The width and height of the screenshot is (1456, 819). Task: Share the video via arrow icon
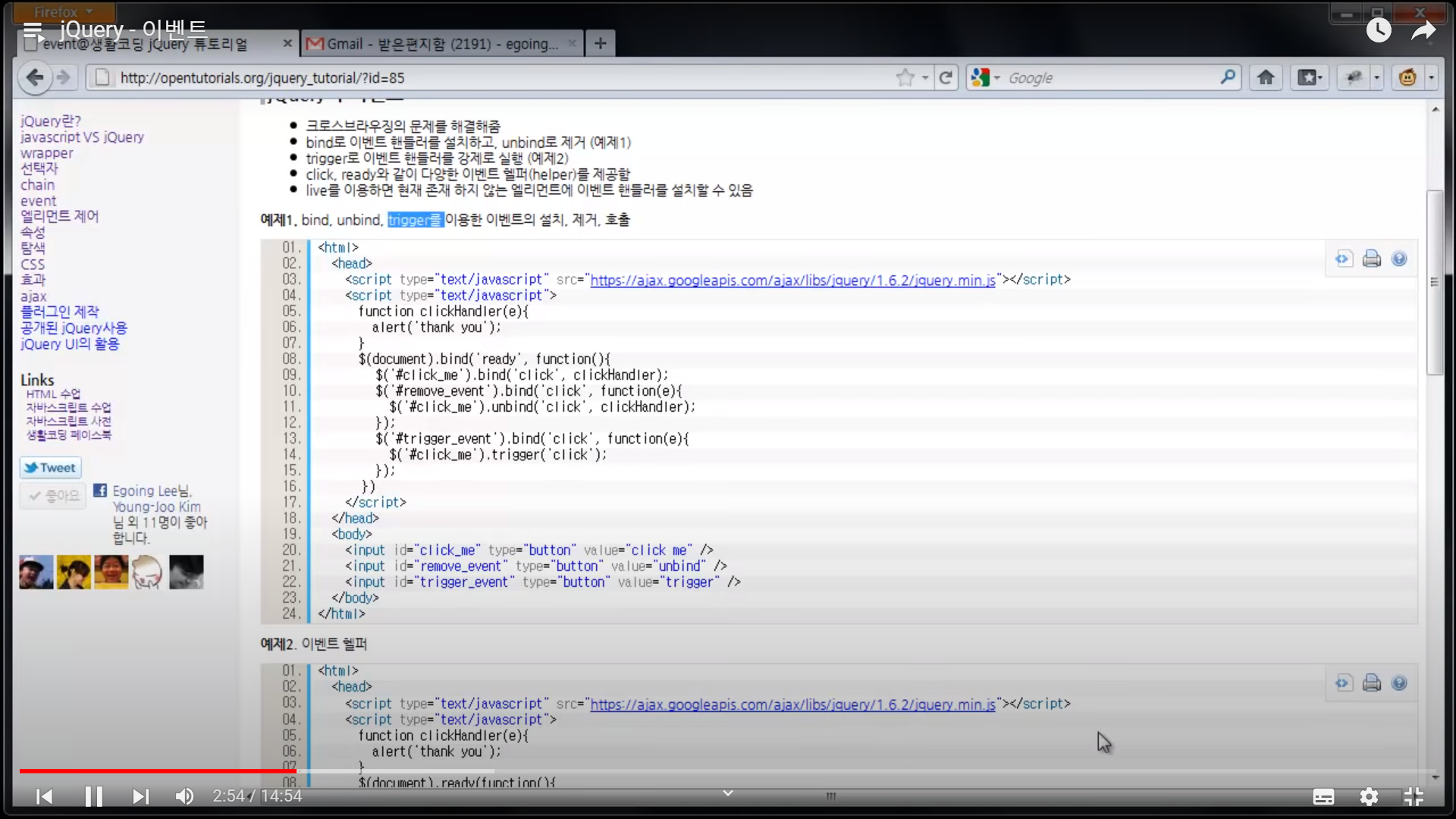(x=1423, y=30)
